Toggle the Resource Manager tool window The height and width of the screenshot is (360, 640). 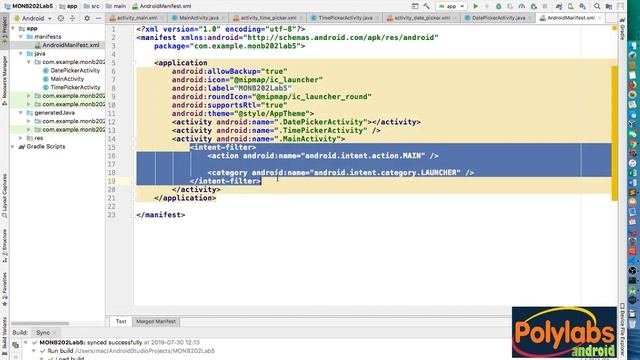pos(4,81)
